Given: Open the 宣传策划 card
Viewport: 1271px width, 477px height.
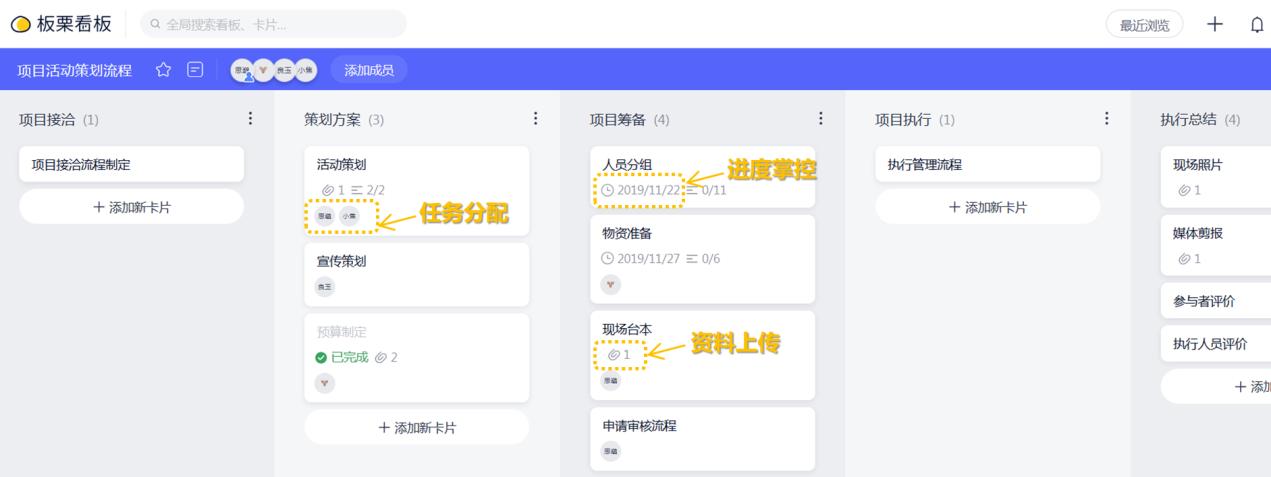Looking at the screenshot, I should pyautogui.click(x=416, y=274).
